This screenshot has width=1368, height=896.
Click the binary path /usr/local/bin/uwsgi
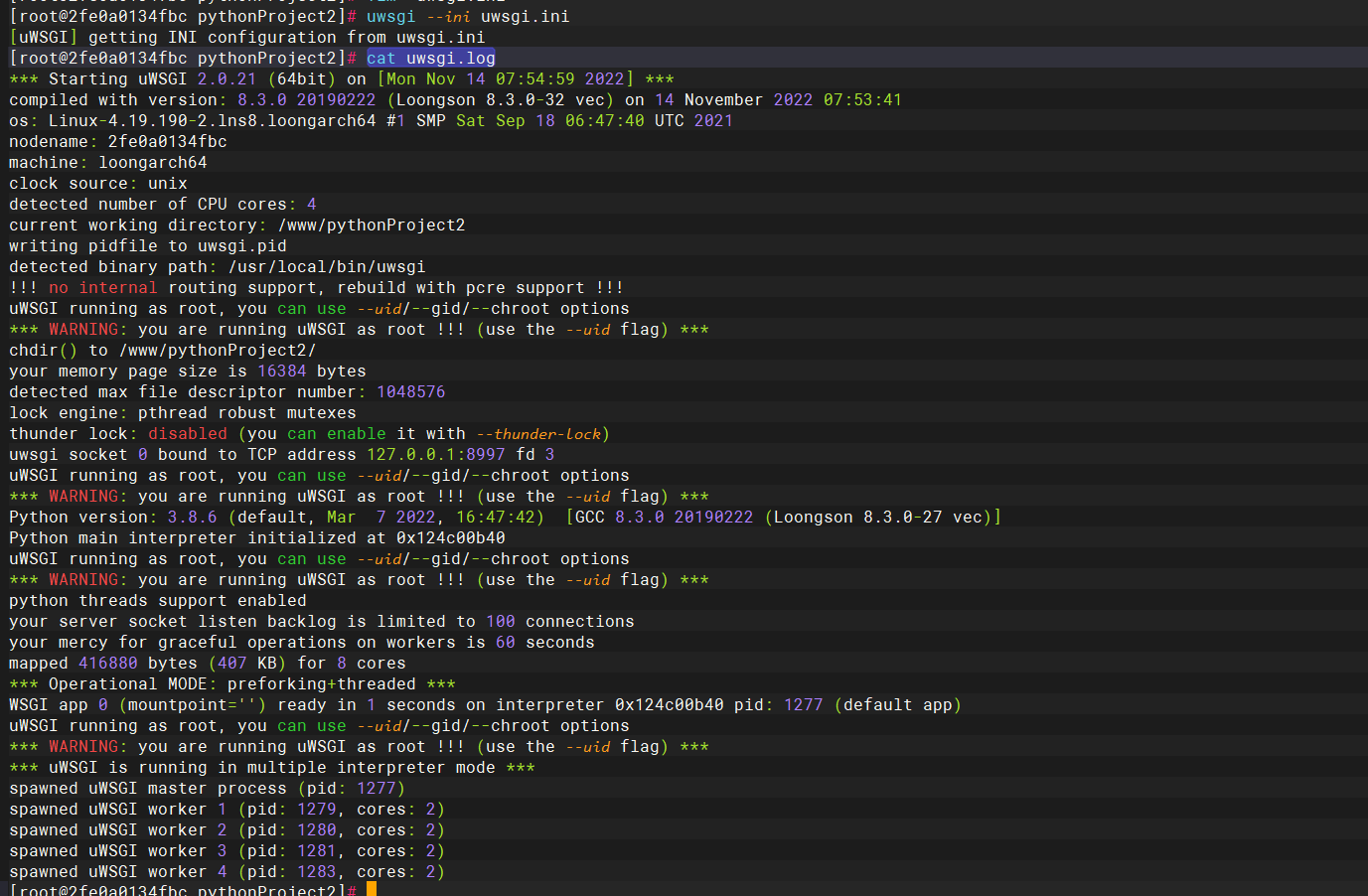[327, 266]
